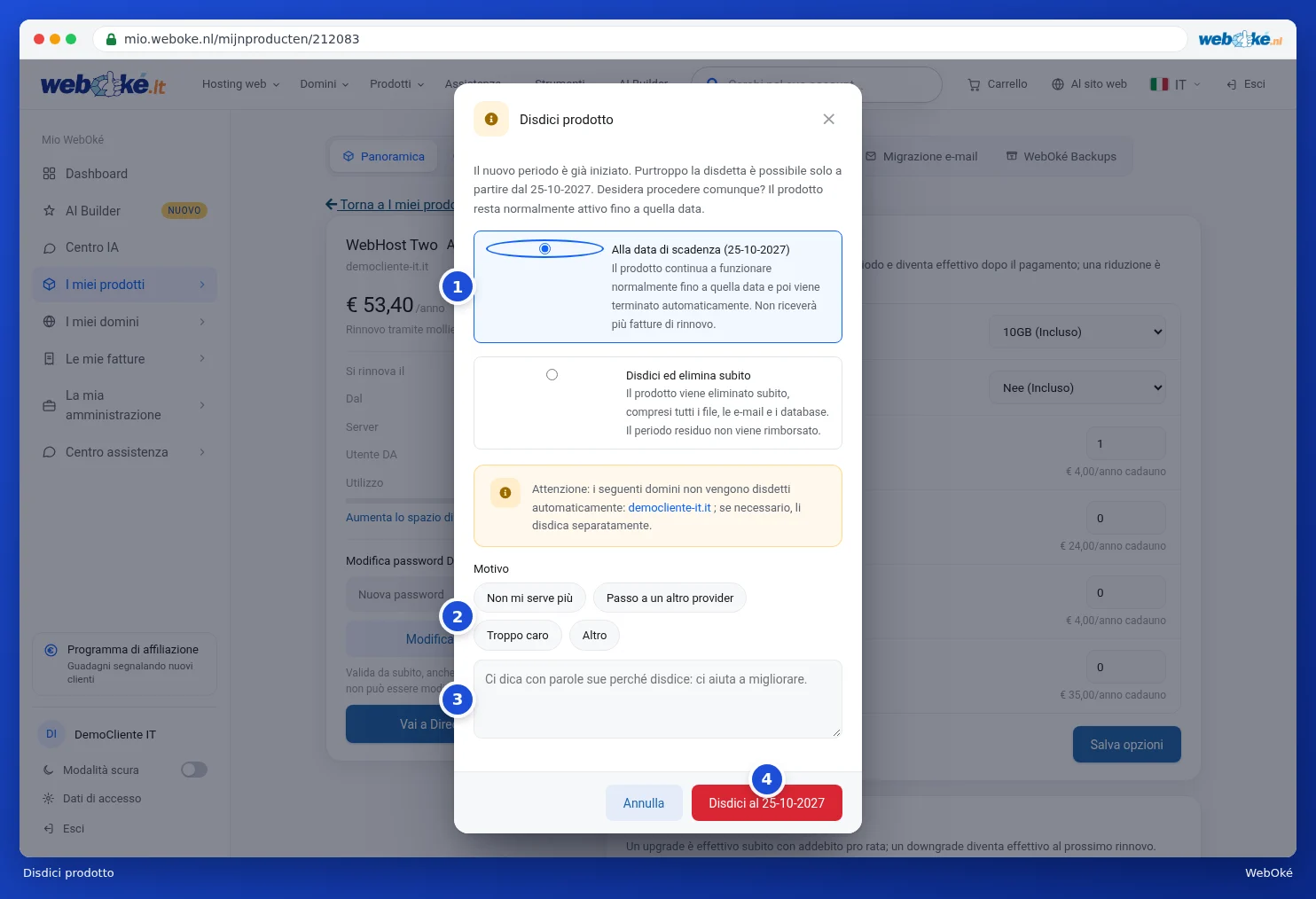This screenshot has height=899, width=1316.
Task: Expand Le mie fatture in sidebar
Action: point(125,359)
